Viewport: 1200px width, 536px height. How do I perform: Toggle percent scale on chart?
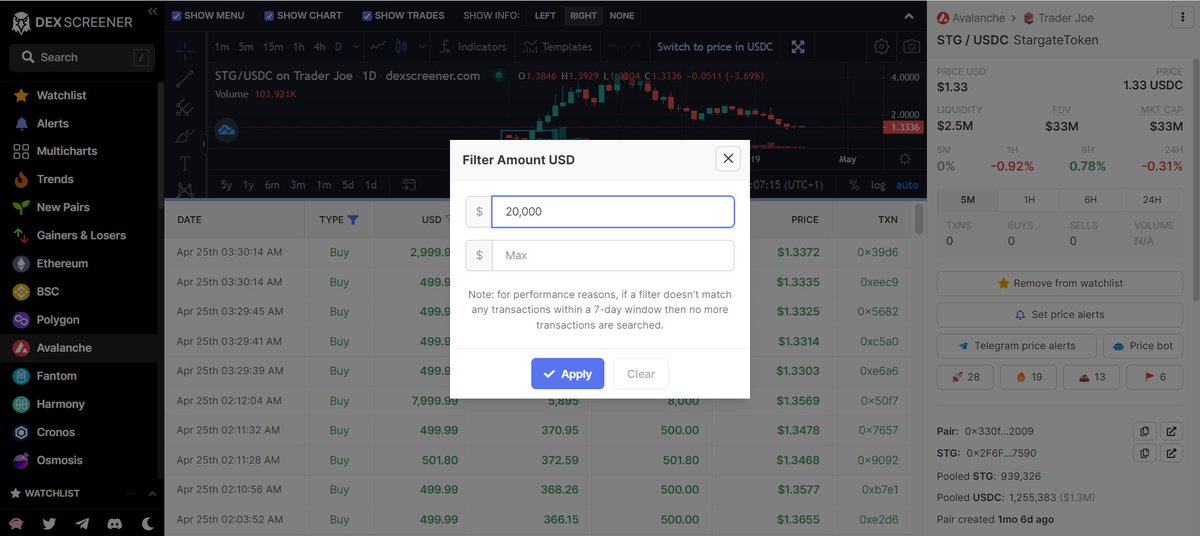(854, 185)
